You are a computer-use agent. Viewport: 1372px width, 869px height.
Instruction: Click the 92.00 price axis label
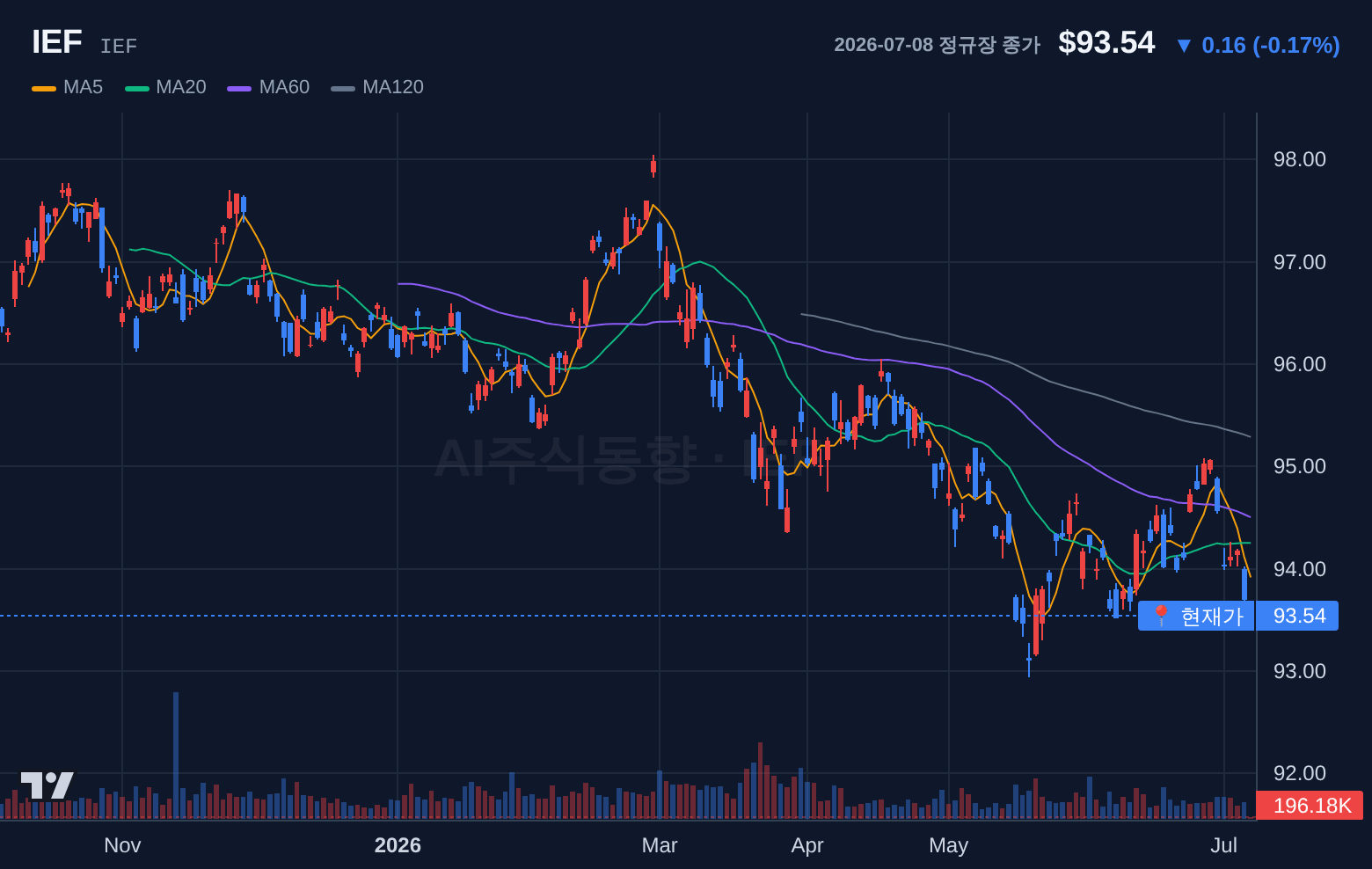point(1300,773)
